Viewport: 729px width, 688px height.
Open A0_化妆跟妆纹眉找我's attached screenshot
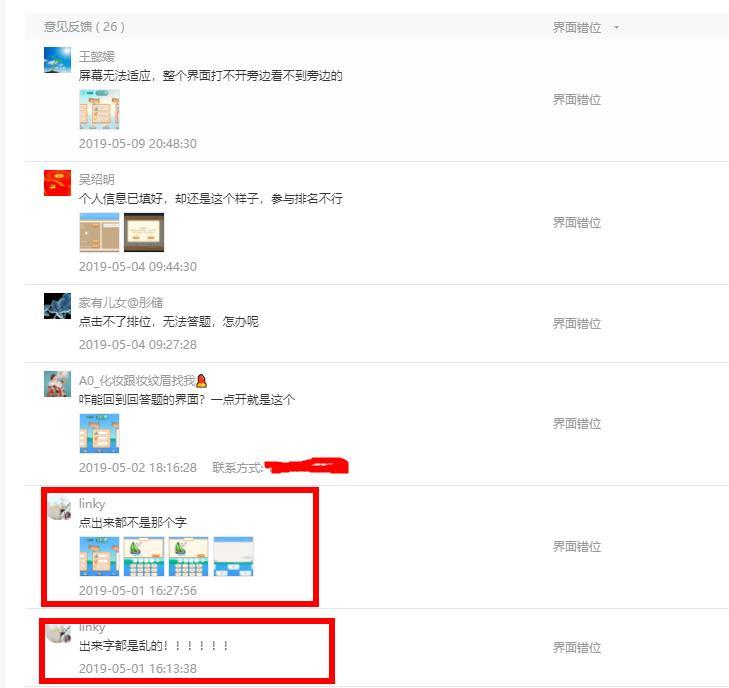[x=99, y=433]
